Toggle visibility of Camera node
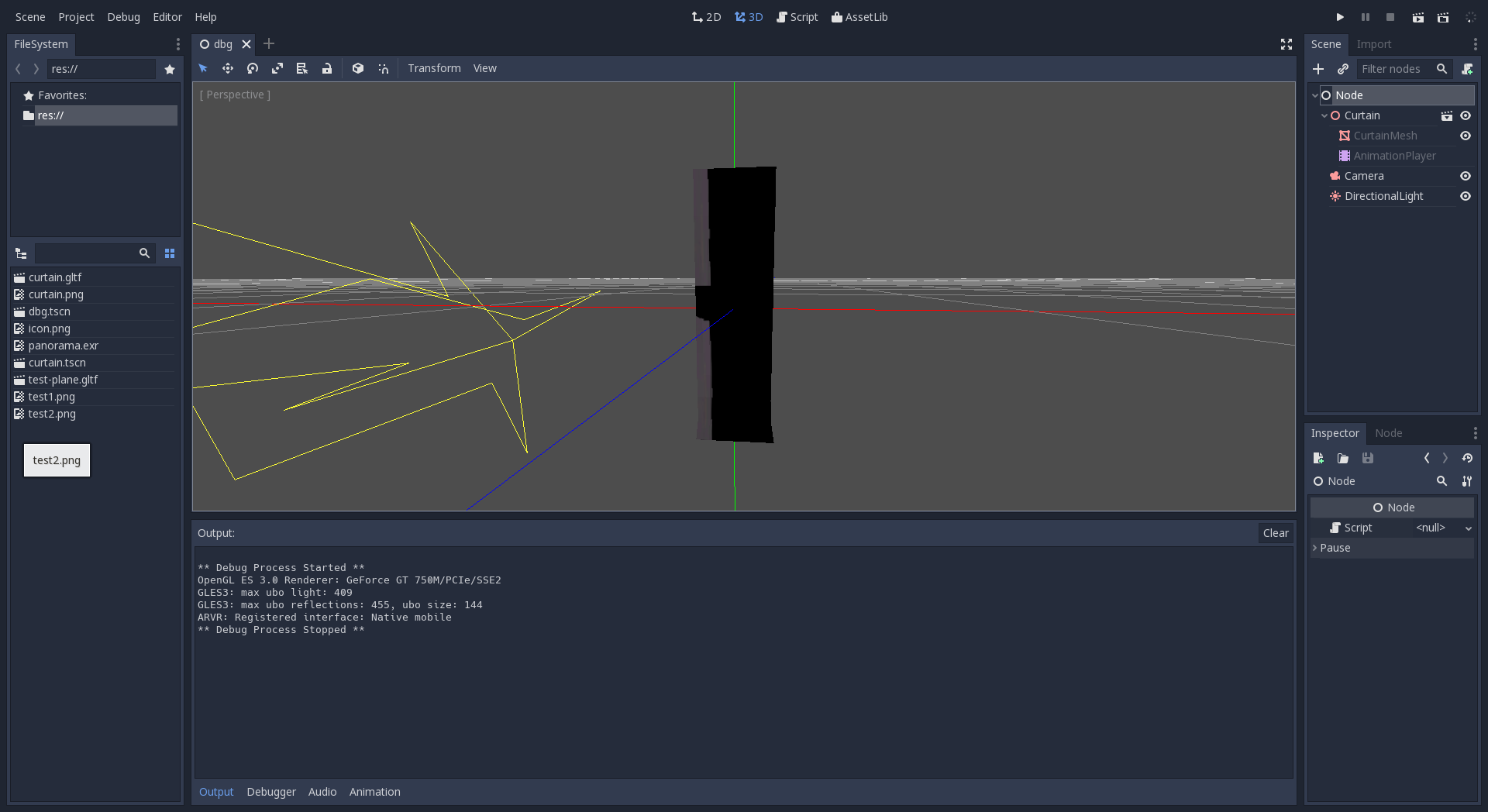1488x812 pixels. 1466,176
